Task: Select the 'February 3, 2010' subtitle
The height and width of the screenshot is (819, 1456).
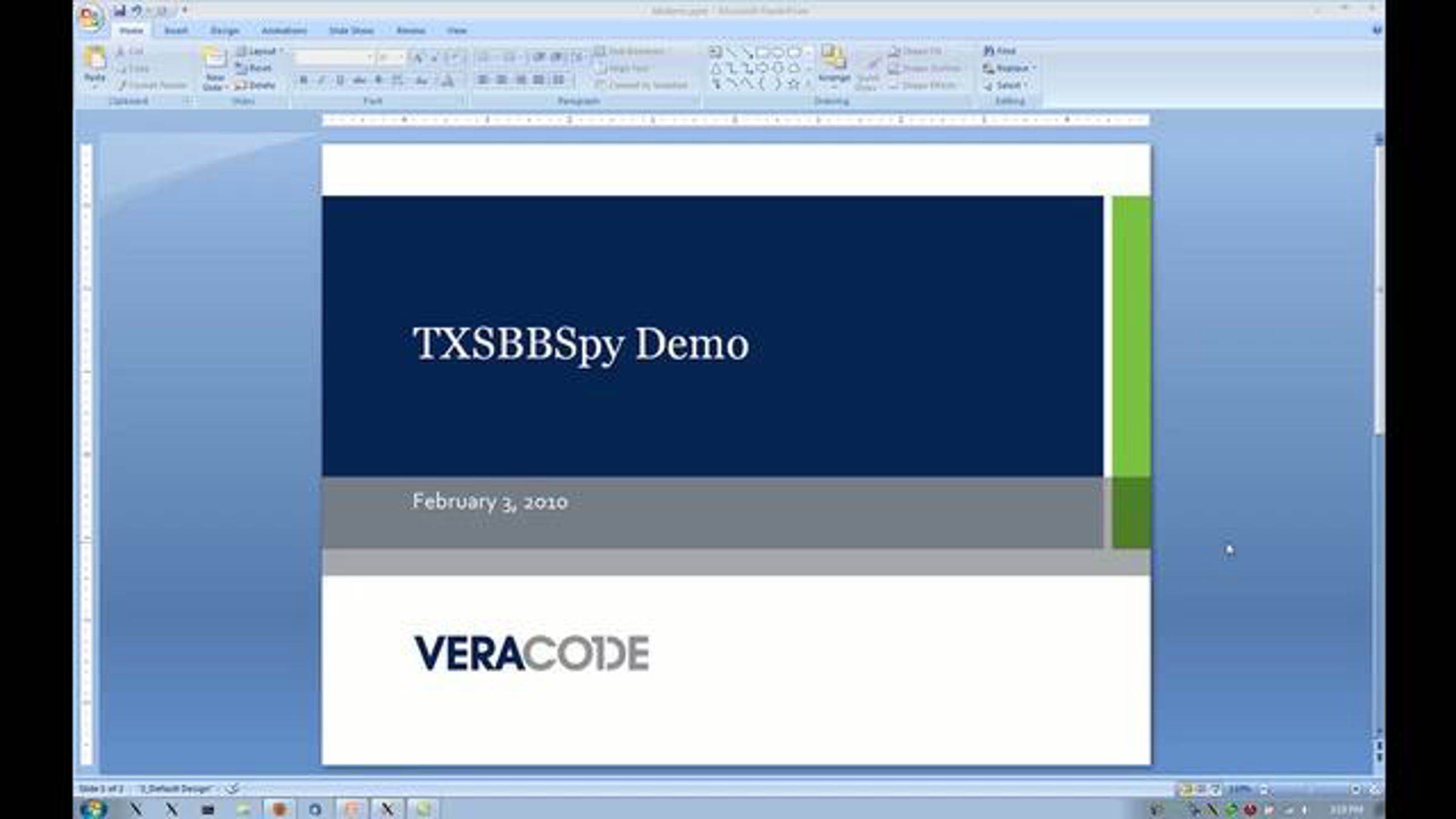Action: [490, 502]
